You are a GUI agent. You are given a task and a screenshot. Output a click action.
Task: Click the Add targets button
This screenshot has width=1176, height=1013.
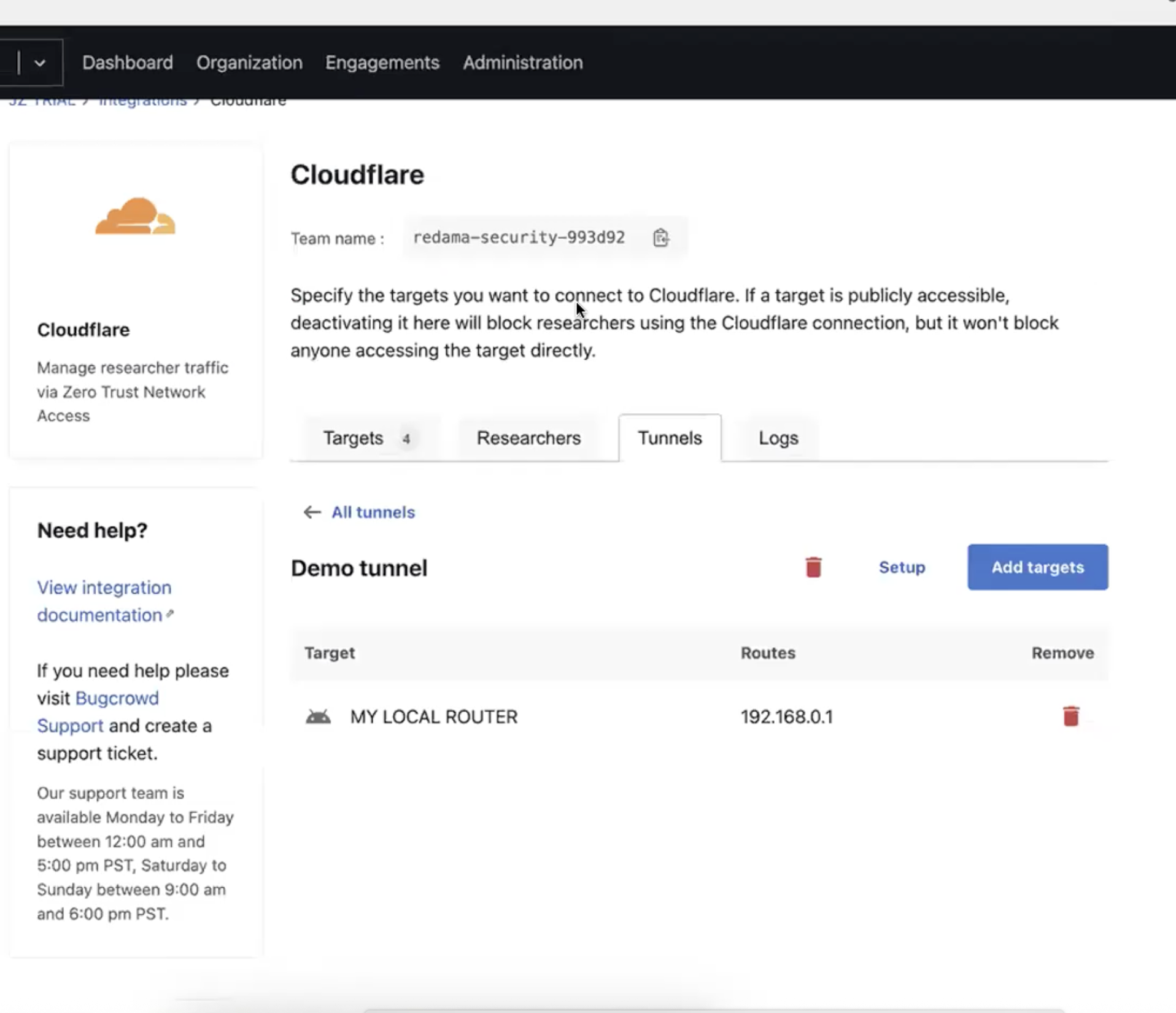click(x=1037, y=567)
